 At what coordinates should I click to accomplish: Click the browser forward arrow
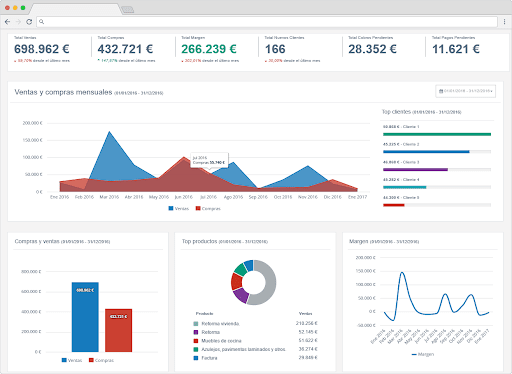pyautogui.click(x=18, y=22)
